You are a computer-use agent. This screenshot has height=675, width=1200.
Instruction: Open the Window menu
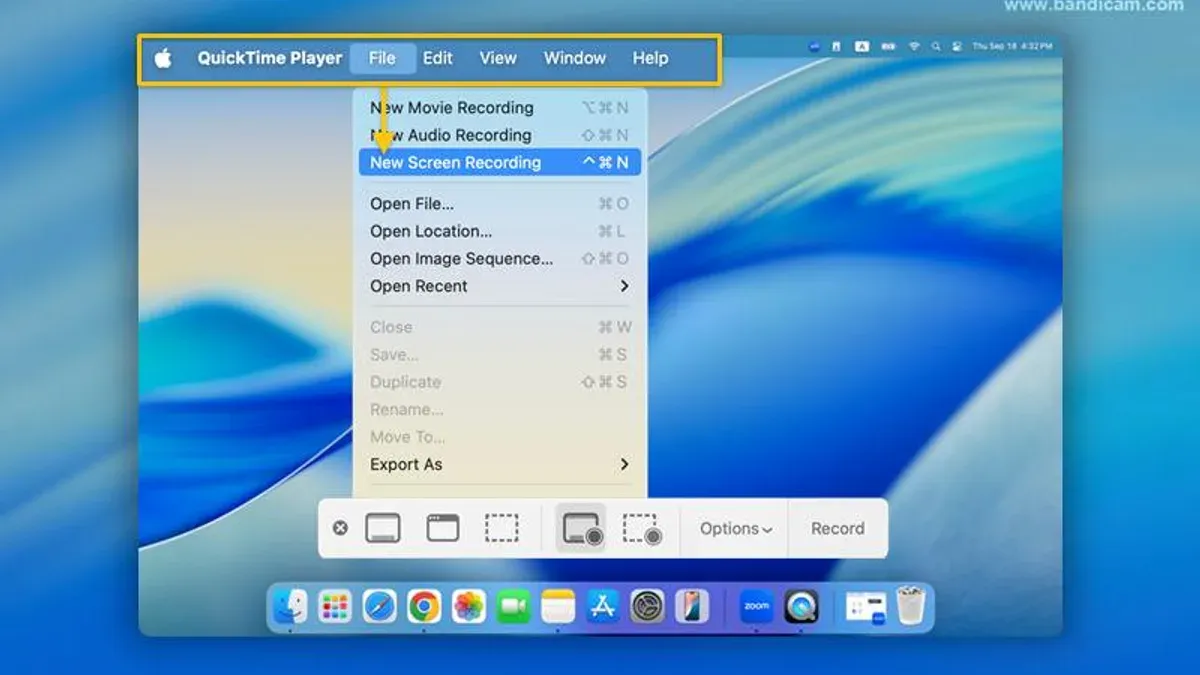575,58
